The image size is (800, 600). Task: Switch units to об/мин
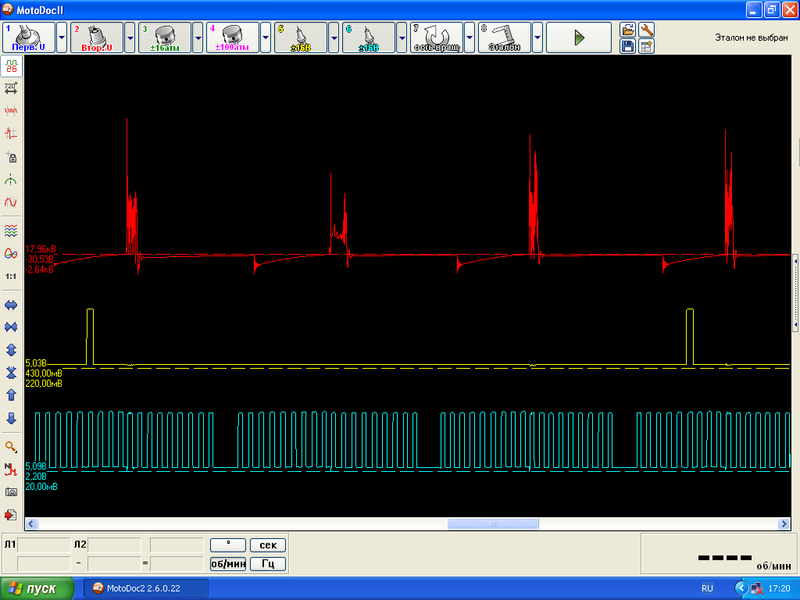click(x=228, y=564)
